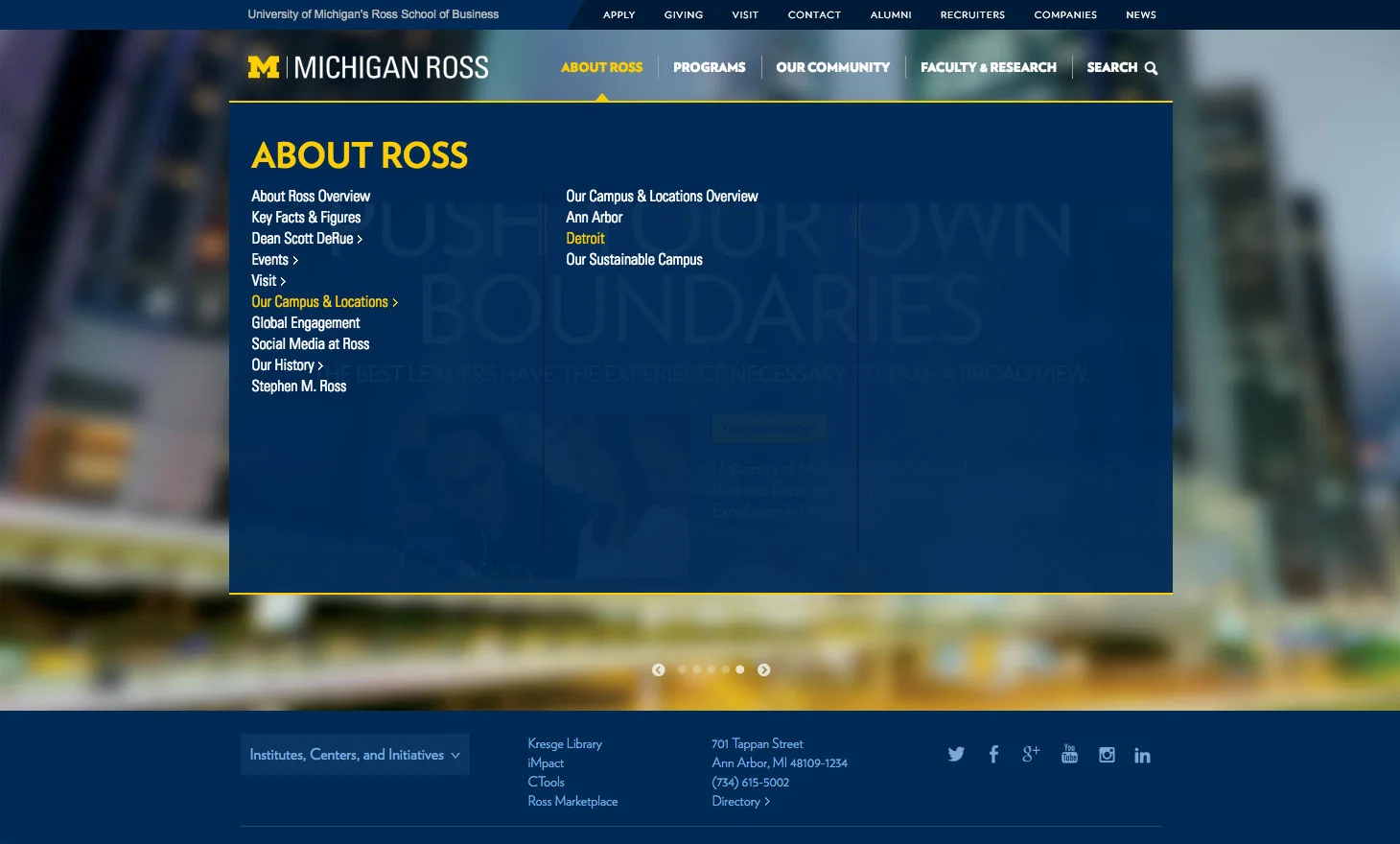Screen dimensions: 1400x844
Task: Click Apply in the top bar
Action: pyautogui.click(x=618, y=14)
